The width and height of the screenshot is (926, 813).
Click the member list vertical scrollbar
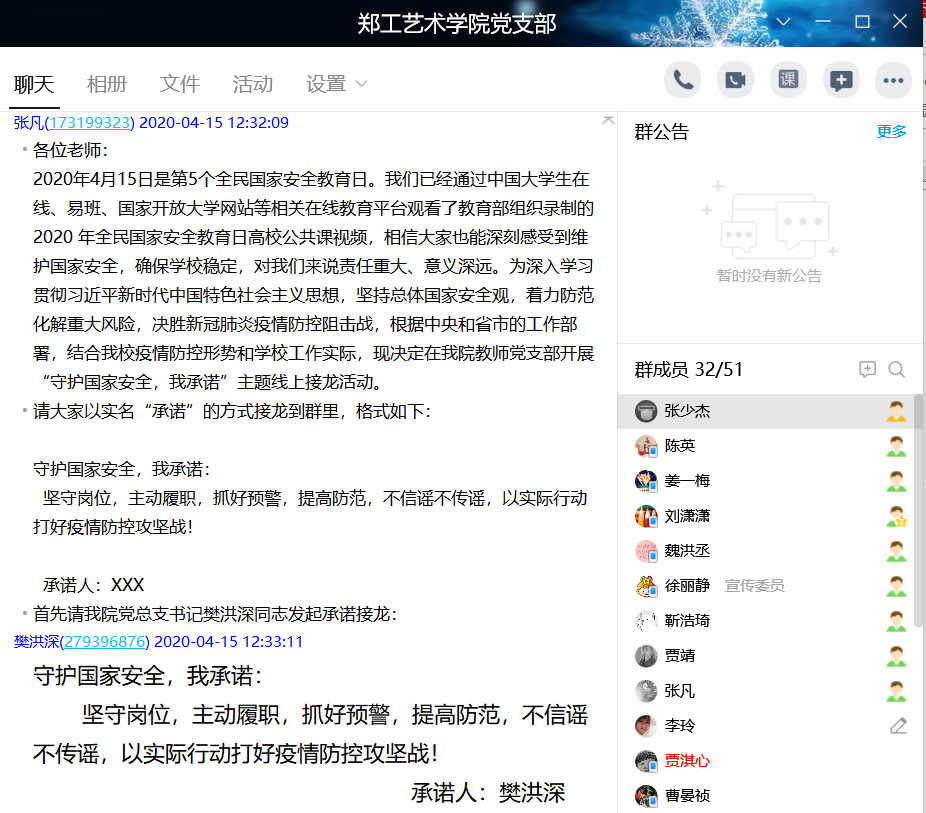919,500
